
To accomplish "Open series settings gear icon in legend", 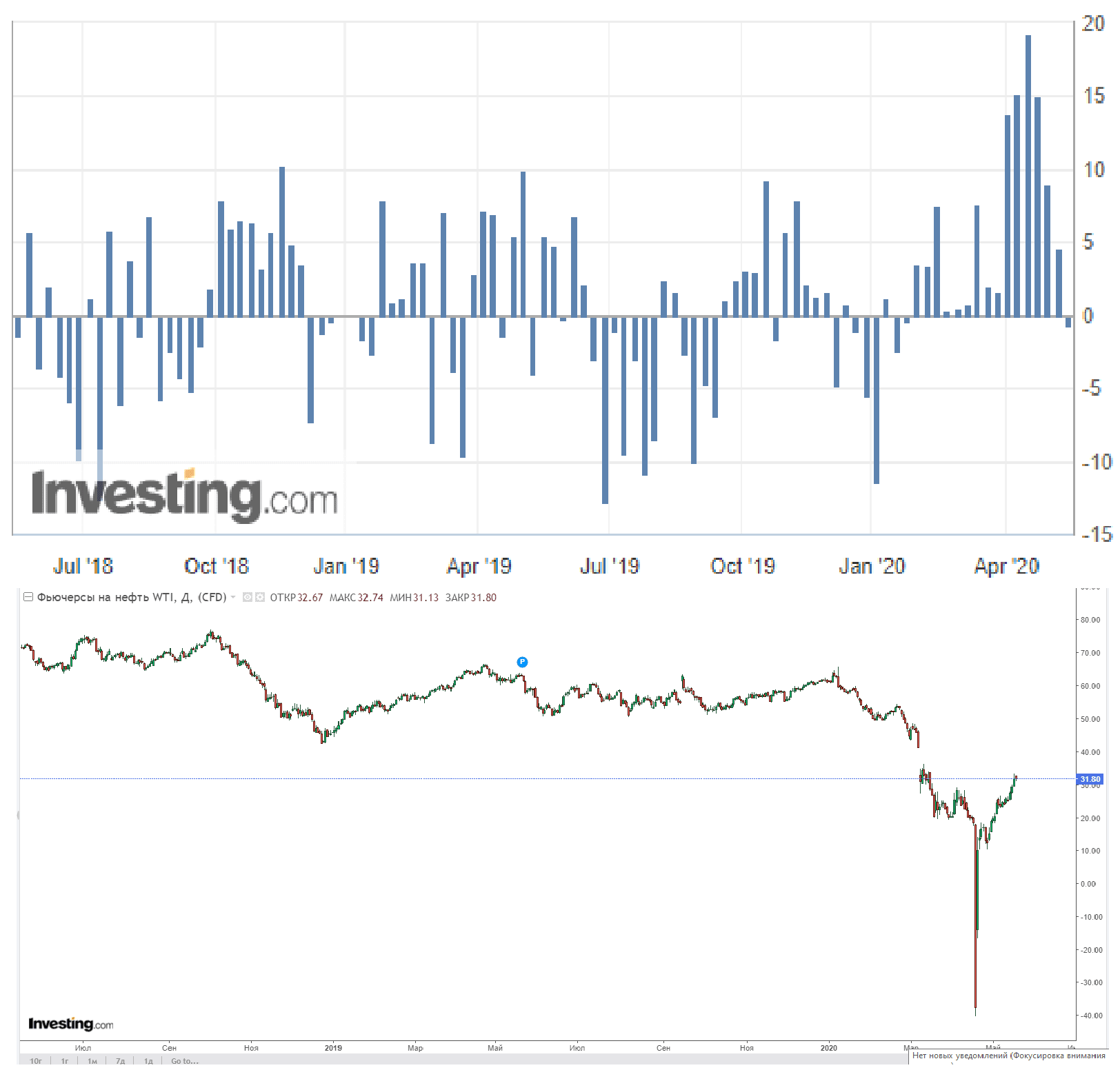I will [x=259, y=597].
